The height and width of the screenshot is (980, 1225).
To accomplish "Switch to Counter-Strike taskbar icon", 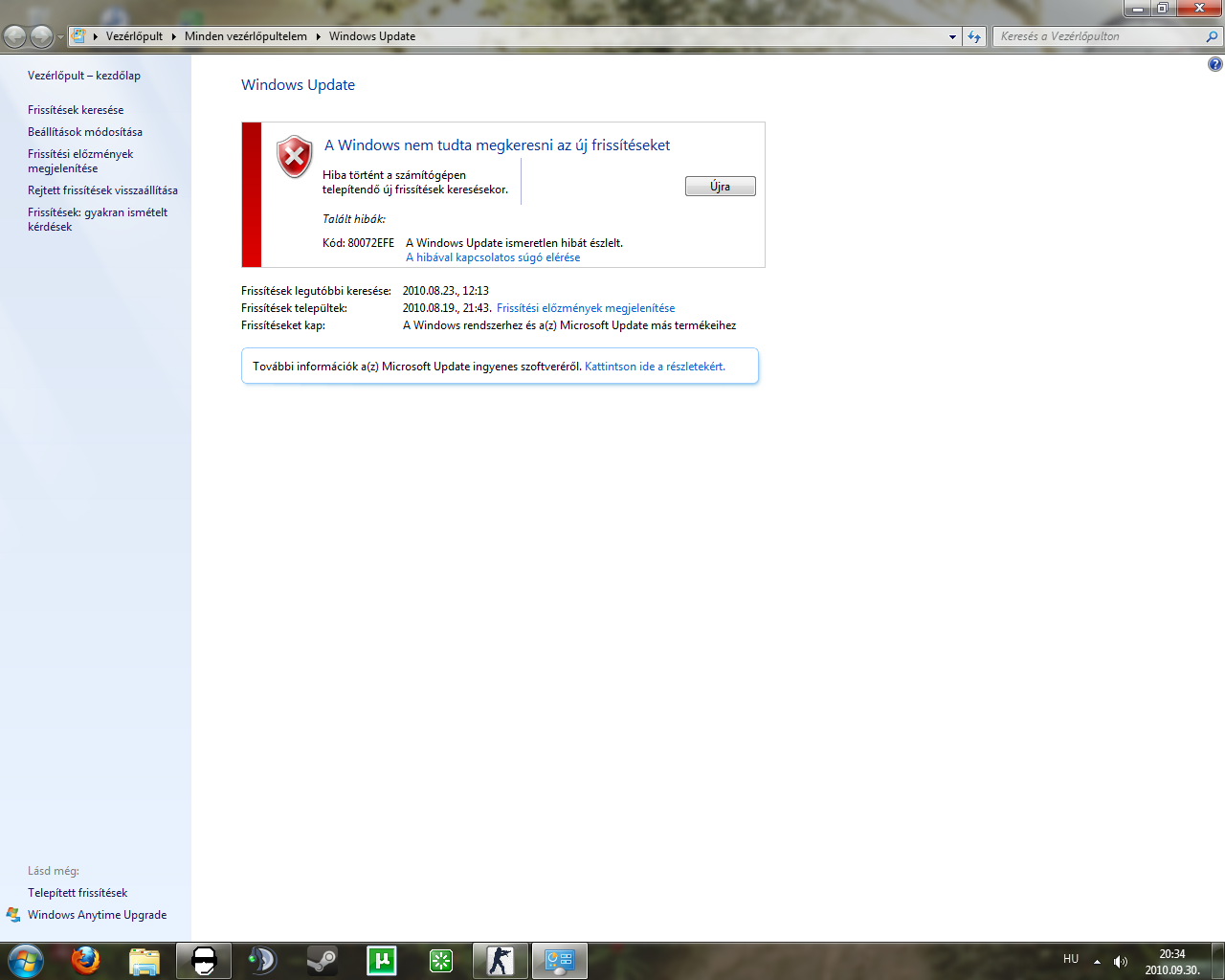I will click(501, 960).
